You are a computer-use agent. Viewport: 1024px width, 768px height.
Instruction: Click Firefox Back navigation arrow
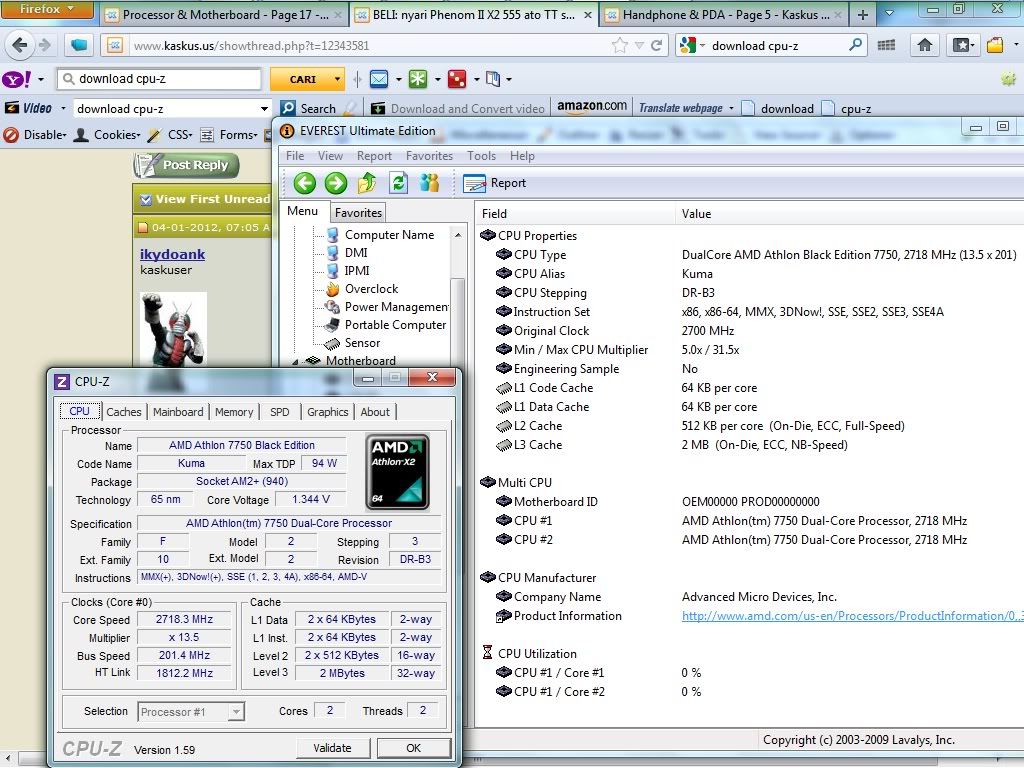coord(19,45)
